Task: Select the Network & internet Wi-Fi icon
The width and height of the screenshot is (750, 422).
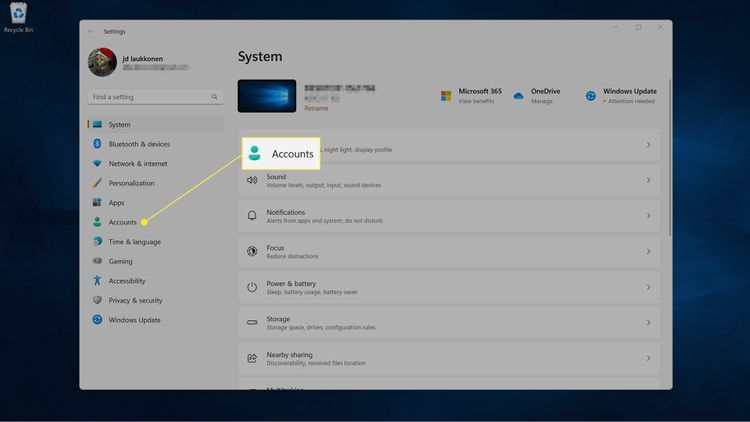Action: click(x=97, y=164)
